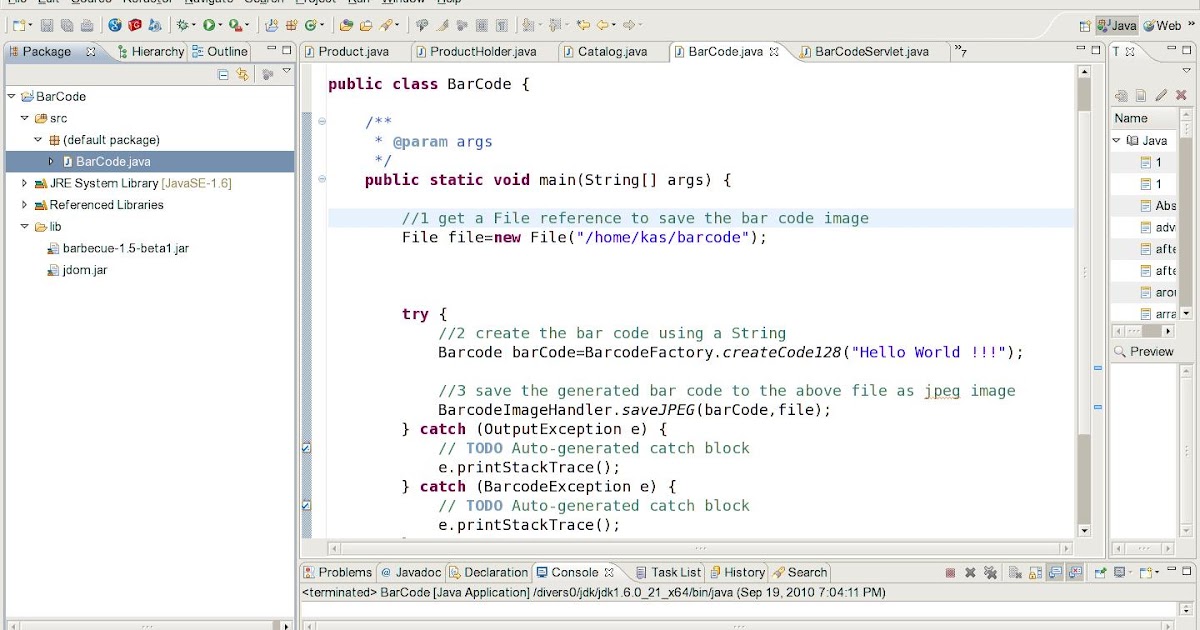
Task: Click the New Java Package icon
Action: (x=292, y=25)
